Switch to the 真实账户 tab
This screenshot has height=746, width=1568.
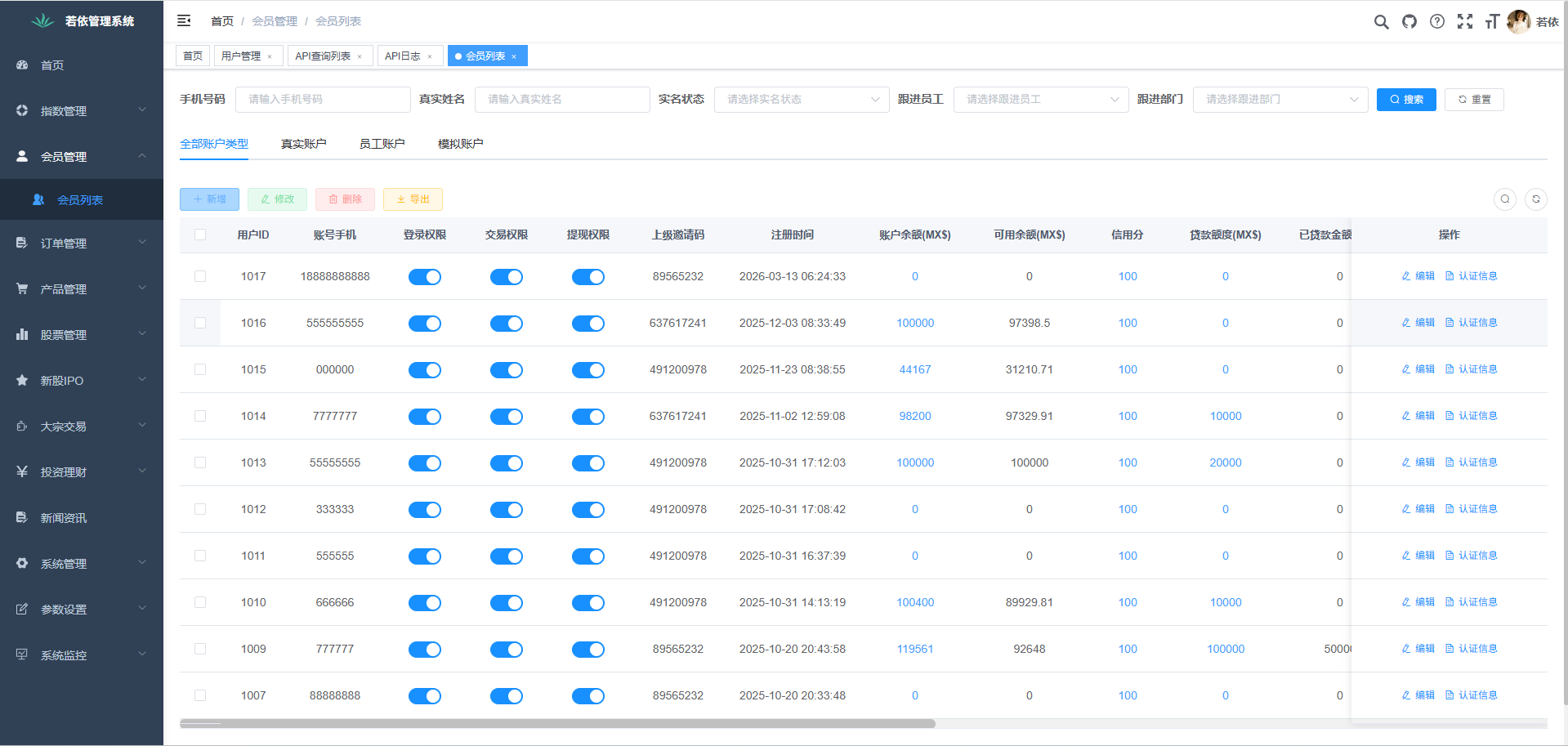303,144
